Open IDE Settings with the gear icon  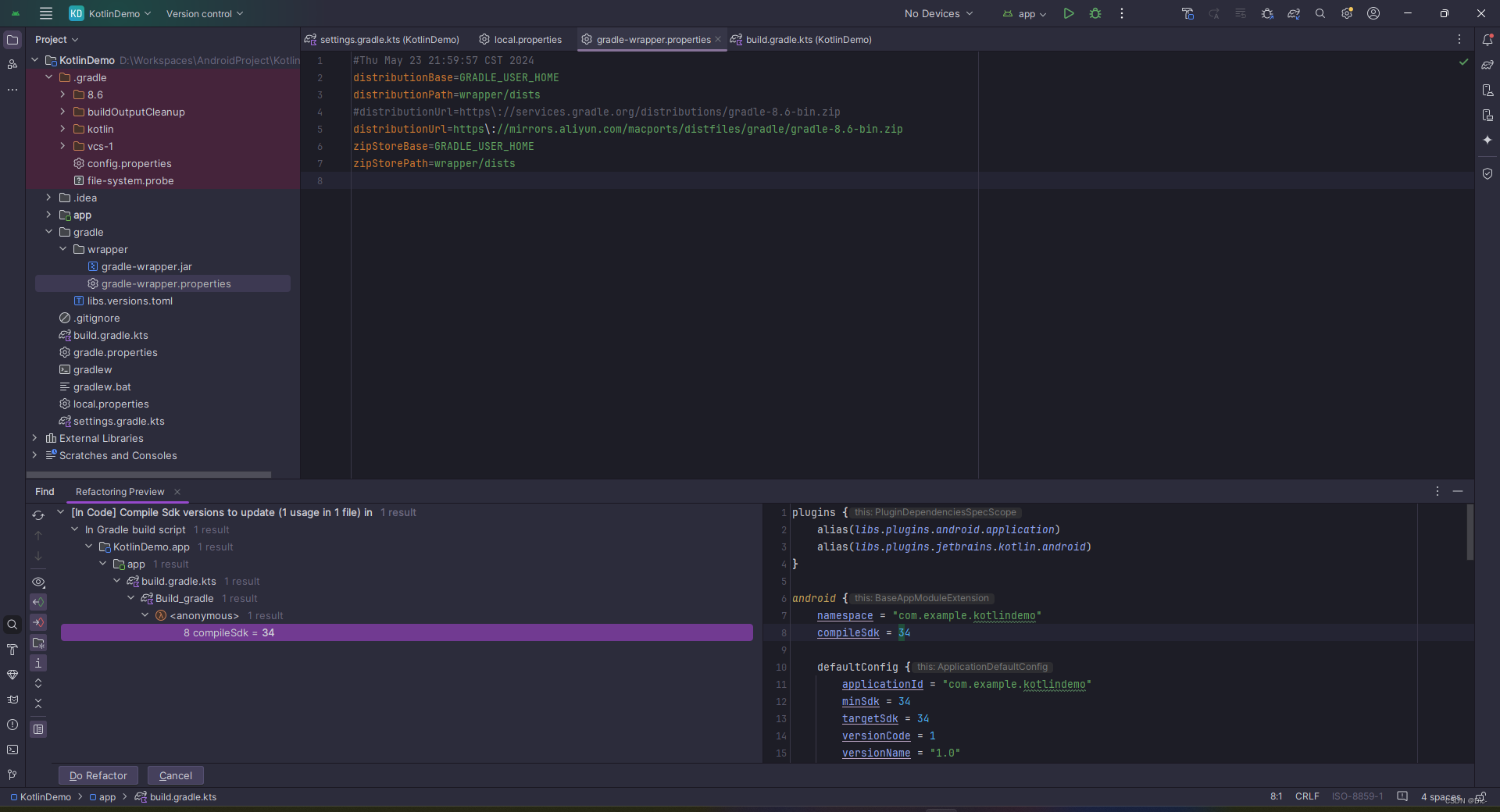[x=1347, y=13]
